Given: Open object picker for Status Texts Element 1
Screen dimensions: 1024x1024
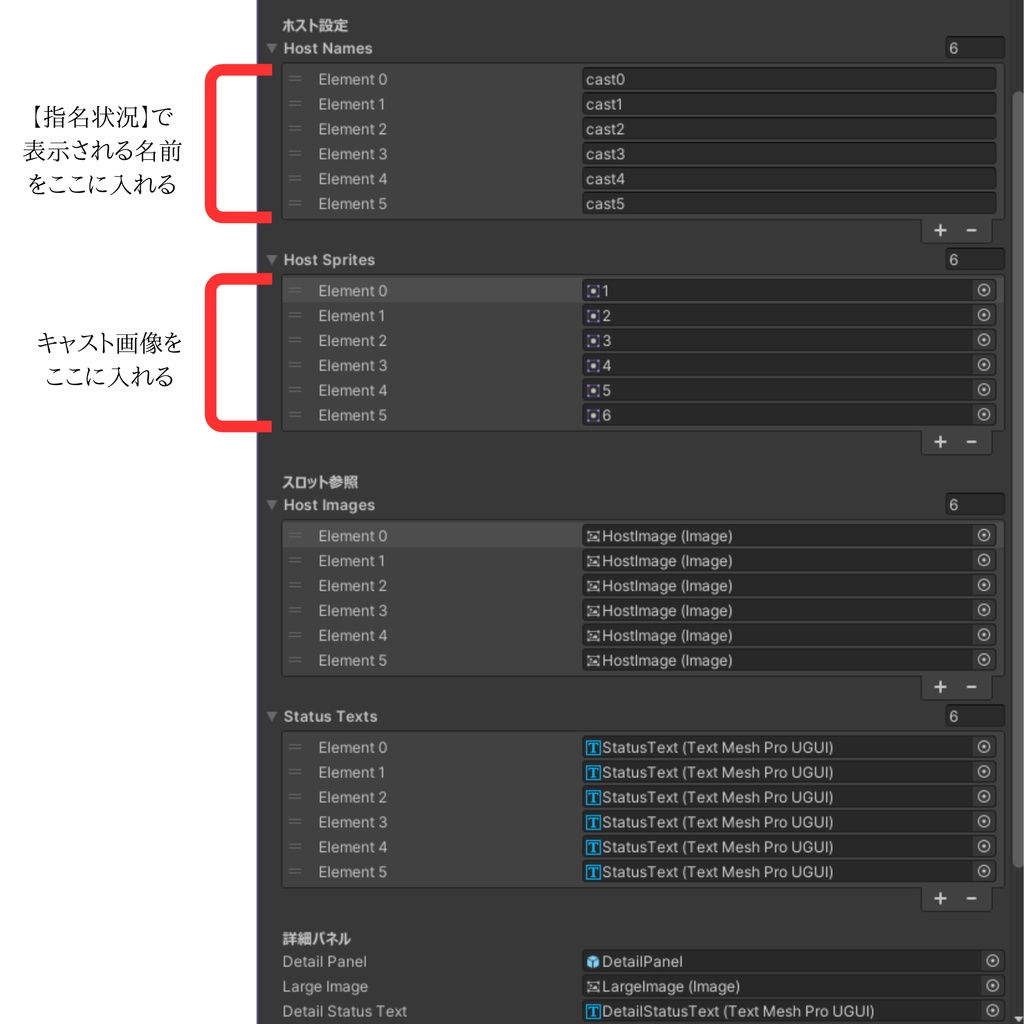Looking at the screenshot, I should 984,771.
